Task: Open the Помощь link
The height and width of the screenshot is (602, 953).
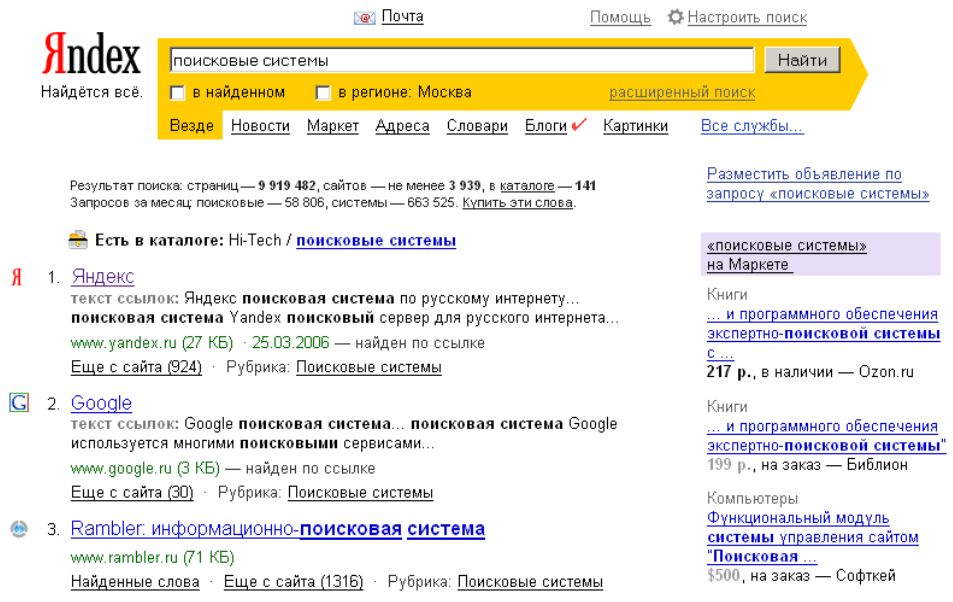Action: [x=620, y=18]
